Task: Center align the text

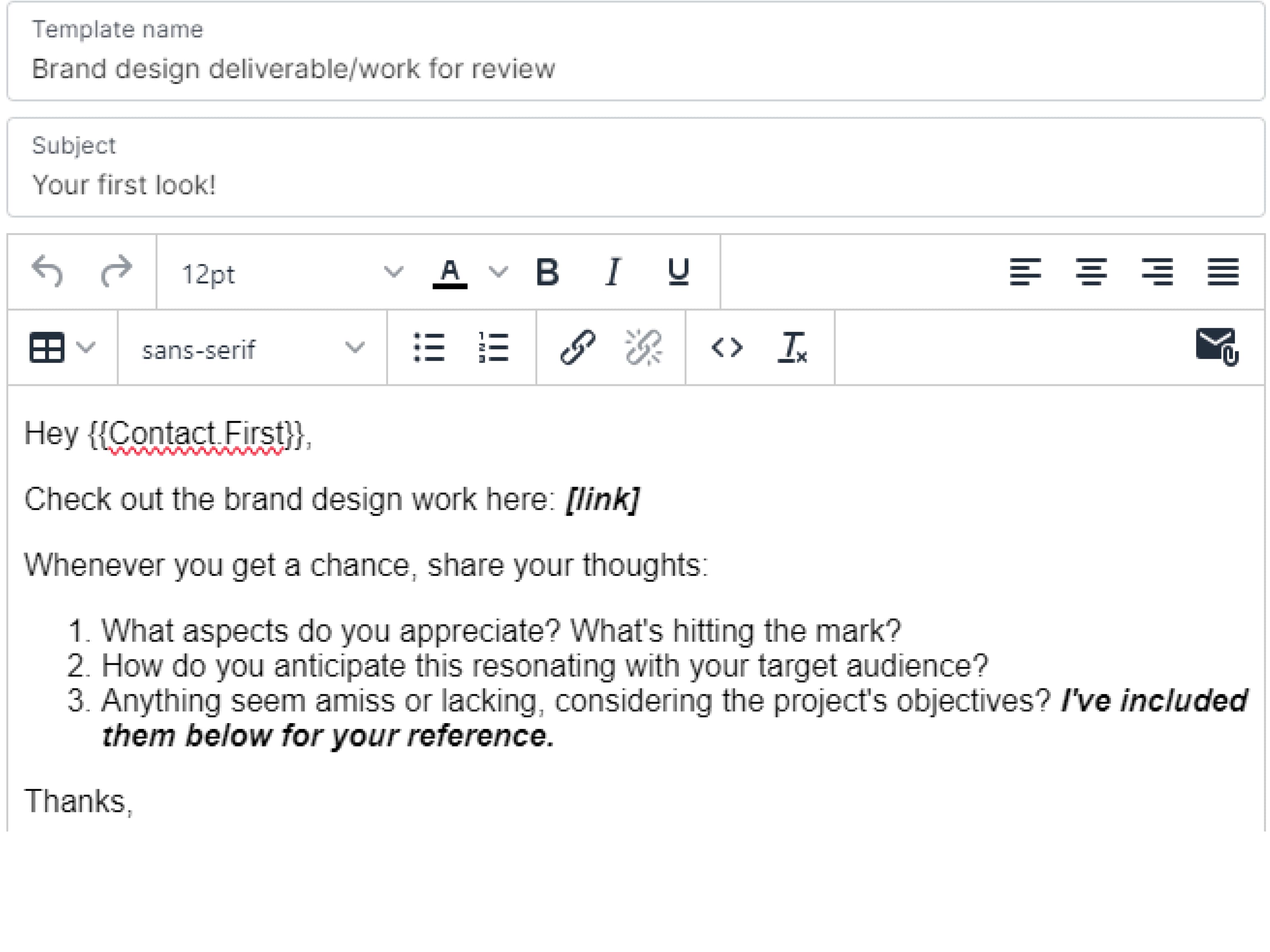Action: coord(1091,271)
